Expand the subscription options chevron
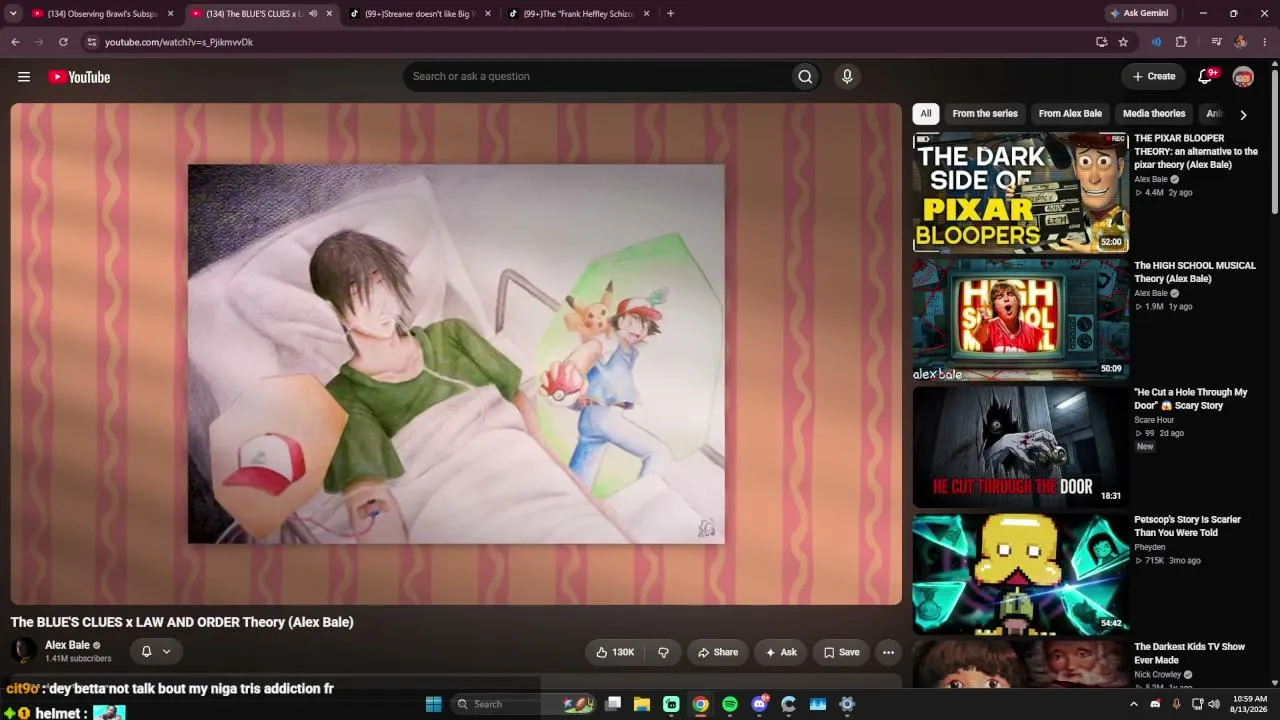1280x720 pixels. click(166, 652)
